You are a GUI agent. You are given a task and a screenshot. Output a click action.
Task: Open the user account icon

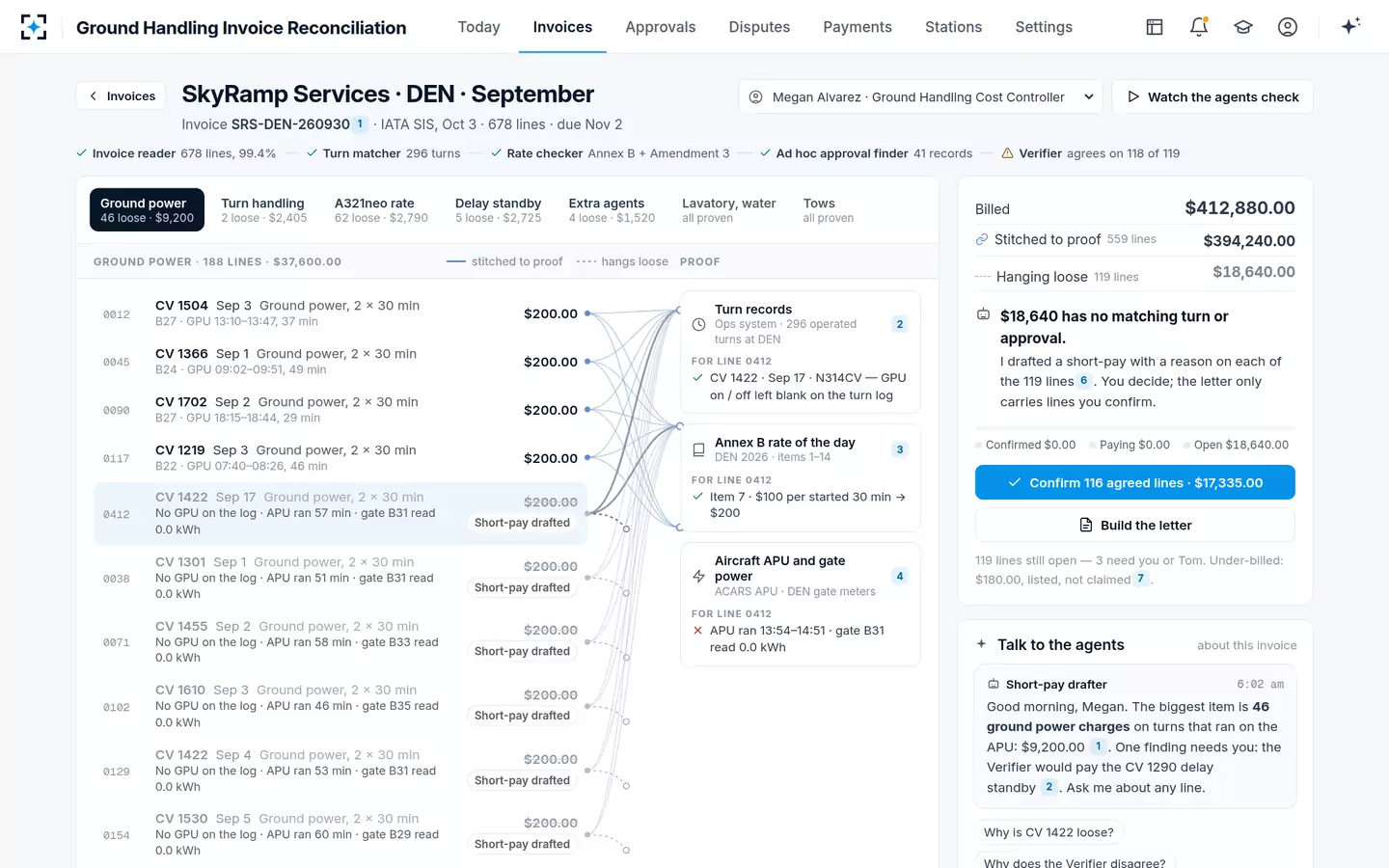click(x=1288, y=27)
